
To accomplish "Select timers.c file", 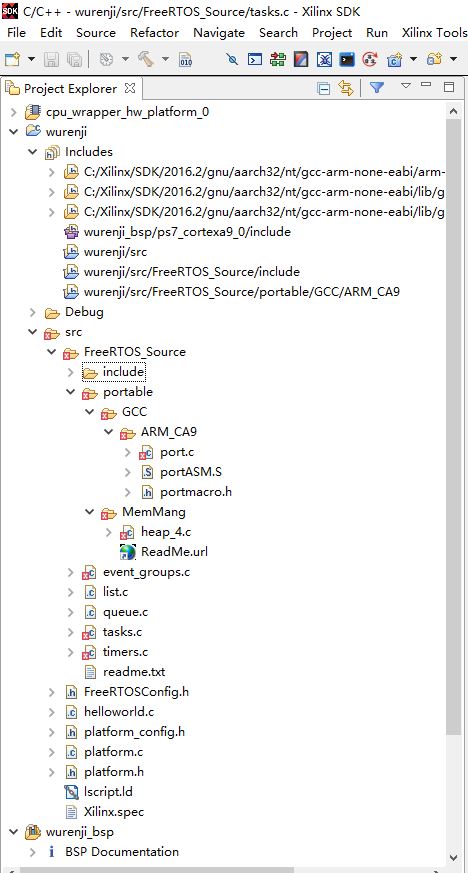I will 125,652.
